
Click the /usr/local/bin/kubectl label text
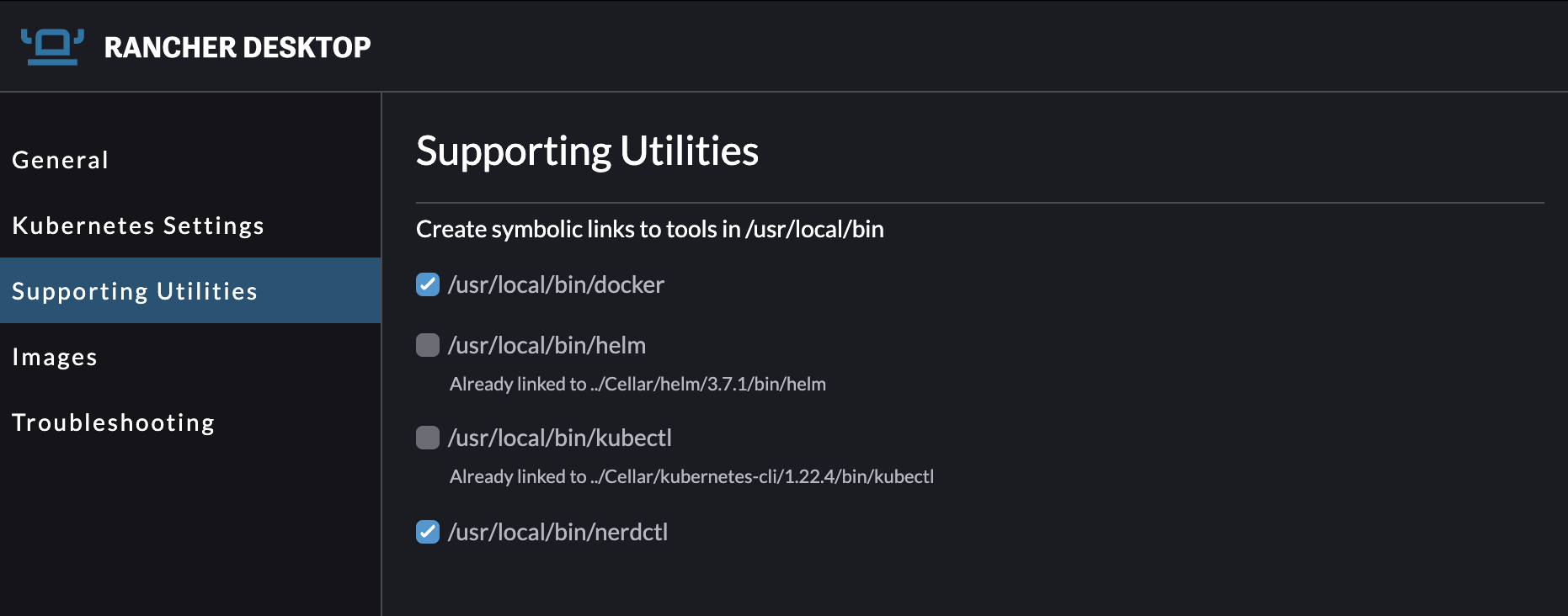(560, 438)
